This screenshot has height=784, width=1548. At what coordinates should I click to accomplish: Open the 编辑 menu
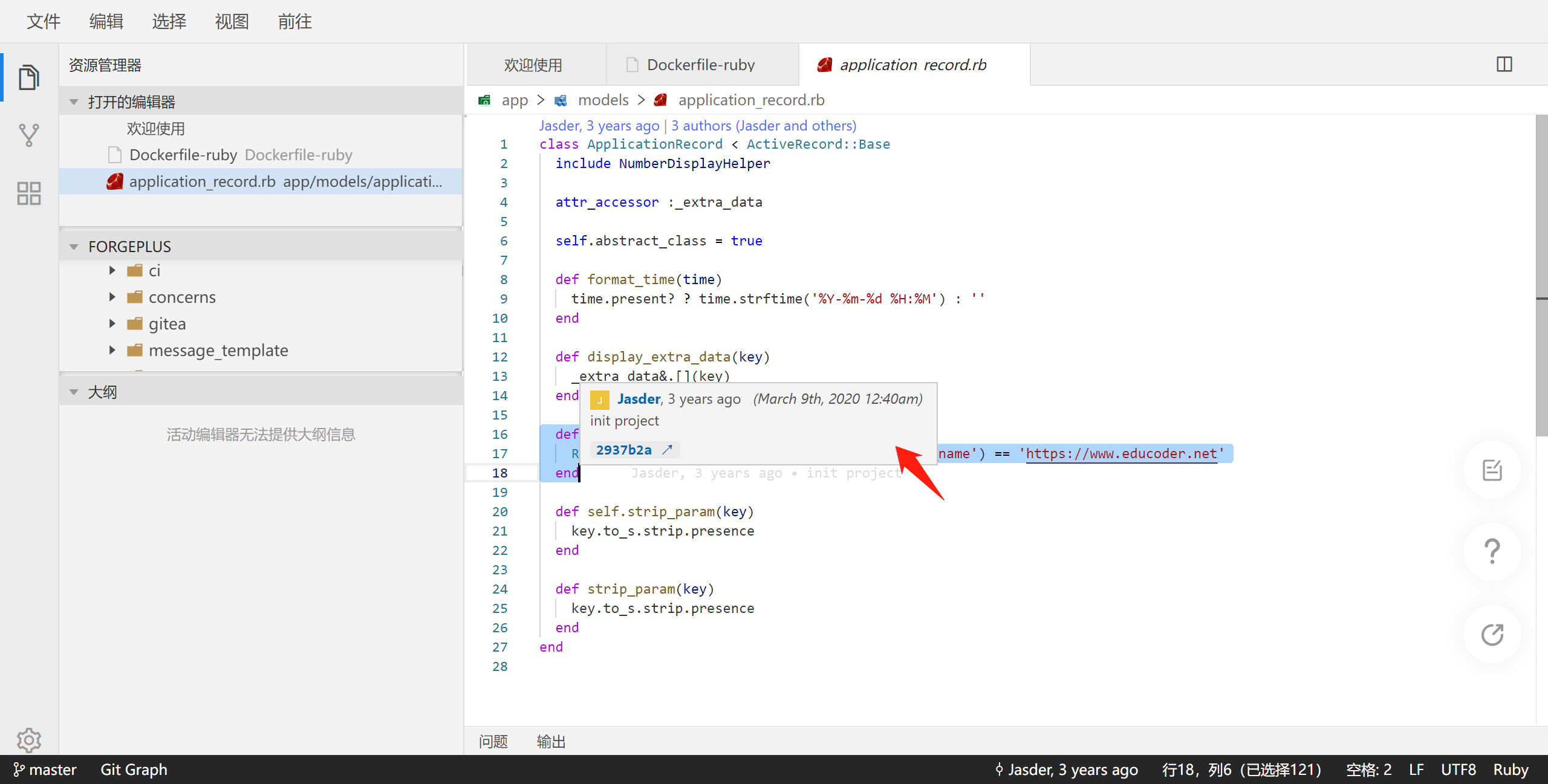(106, 22)
